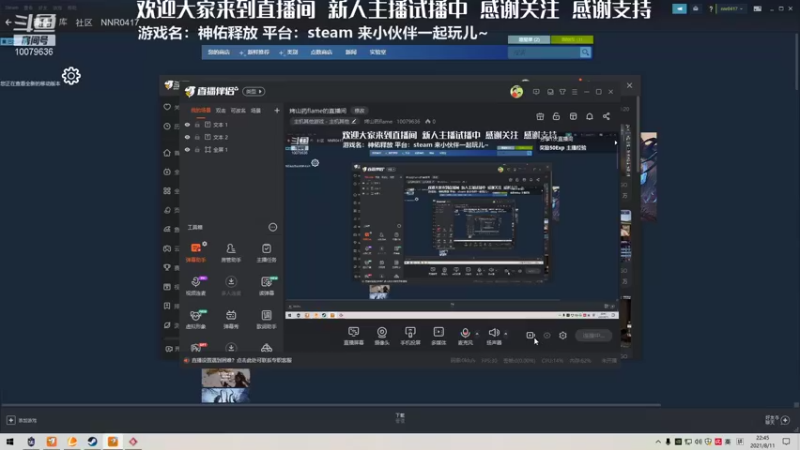Open the Steam overlay settings gear
The height and width of the screenshot is (450, 800).
[x=71, y=76]
